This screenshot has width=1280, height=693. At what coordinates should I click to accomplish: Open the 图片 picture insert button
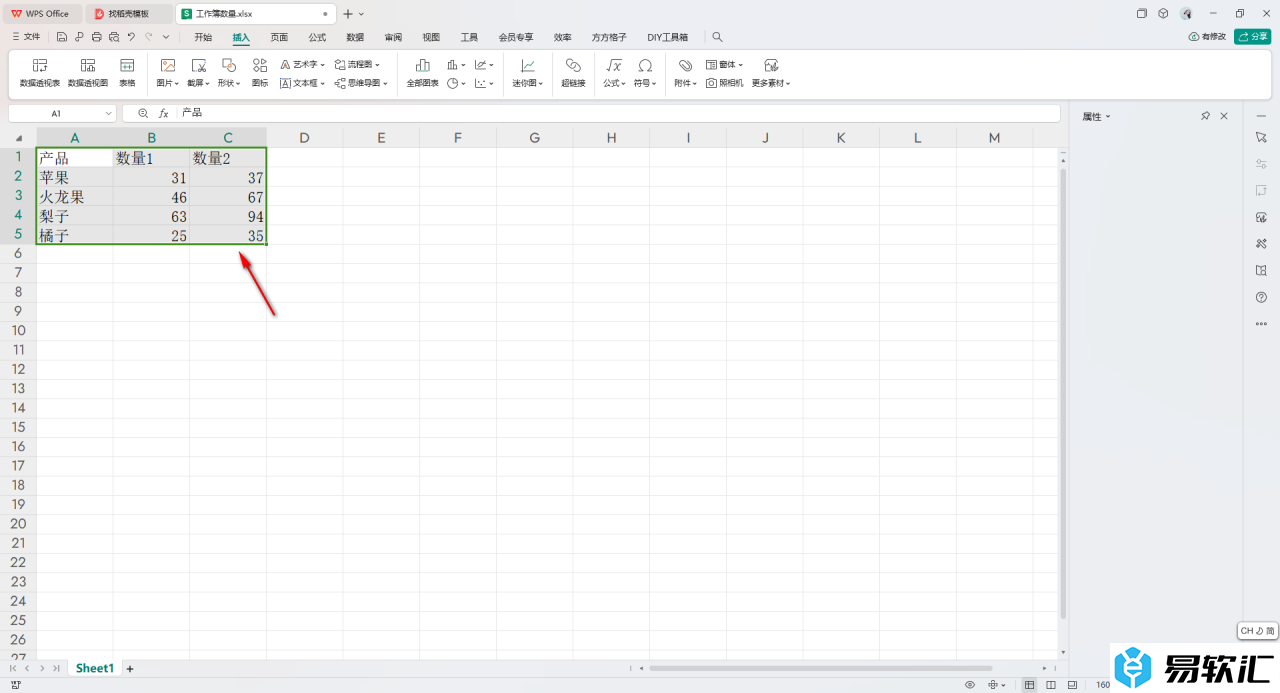pos(168,72)
